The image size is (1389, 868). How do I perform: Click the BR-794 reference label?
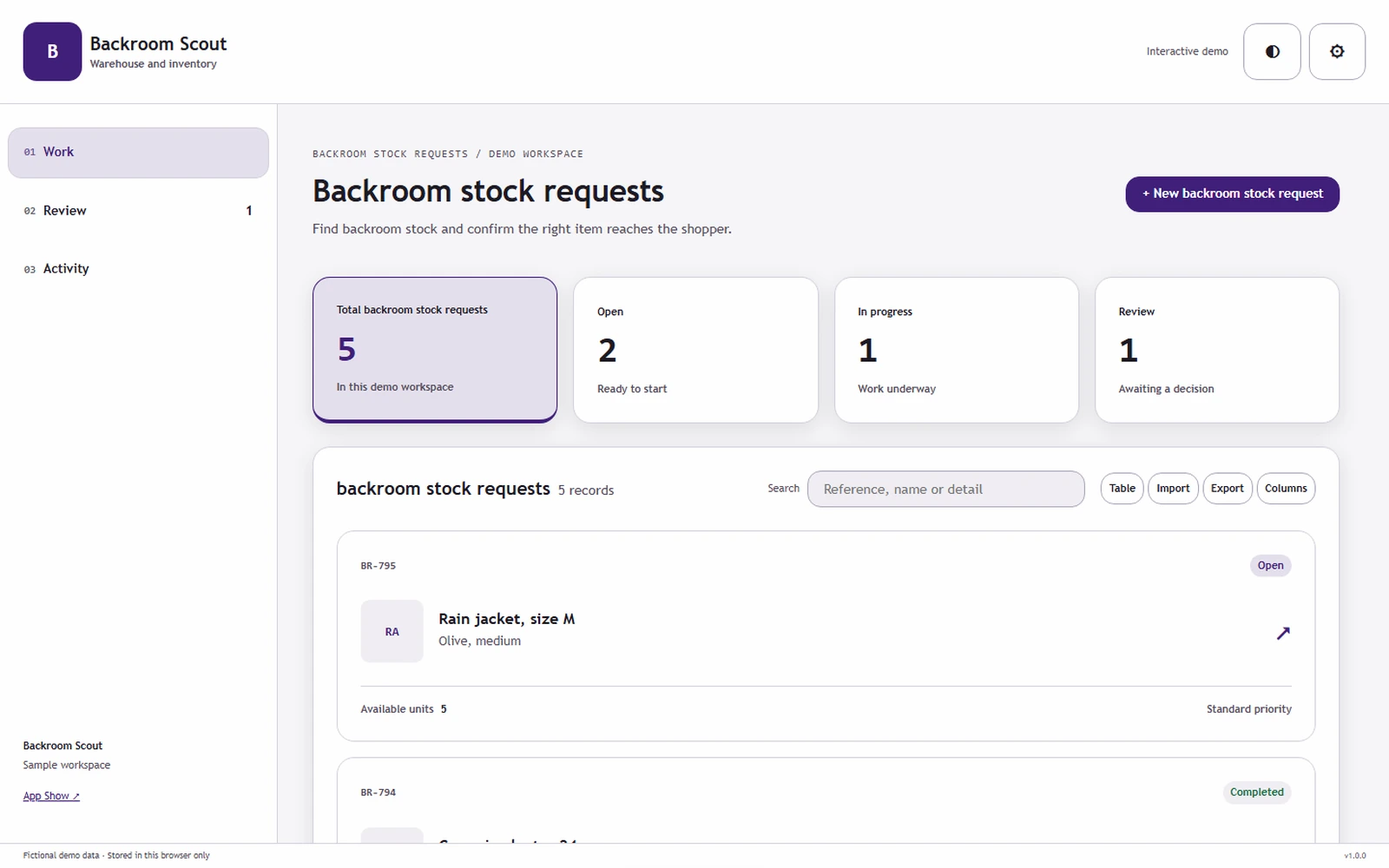[x=379, y=792]
